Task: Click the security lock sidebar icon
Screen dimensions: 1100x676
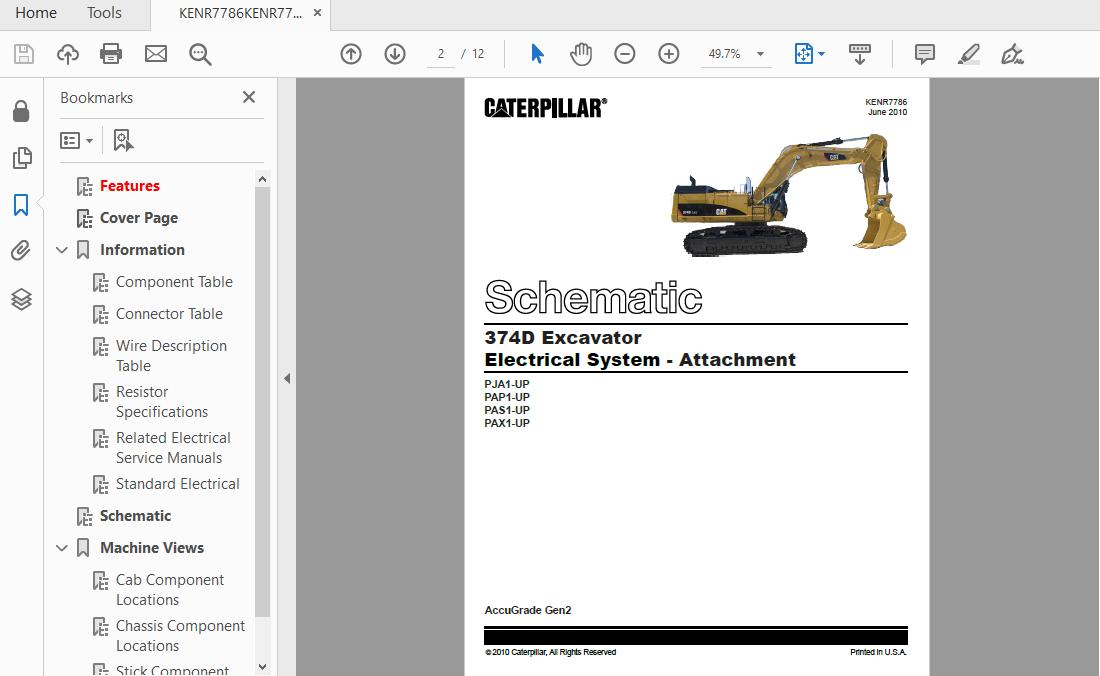Action: pos(21,111)
